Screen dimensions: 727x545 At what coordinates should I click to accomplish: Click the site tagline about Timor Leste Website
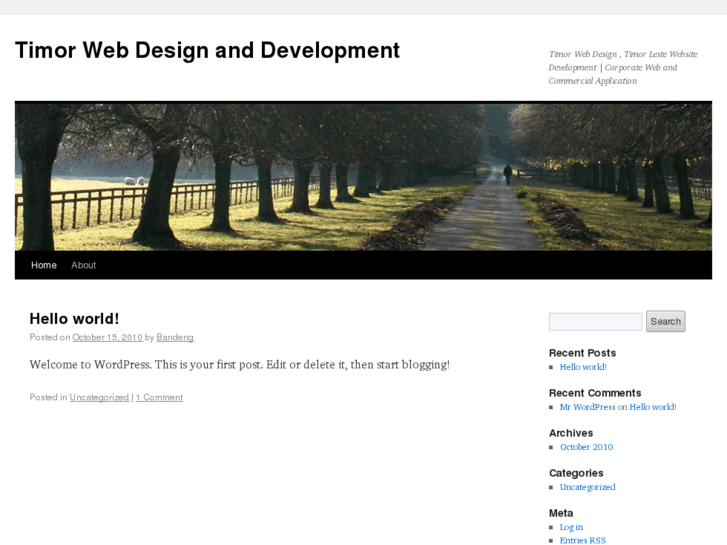623,68
